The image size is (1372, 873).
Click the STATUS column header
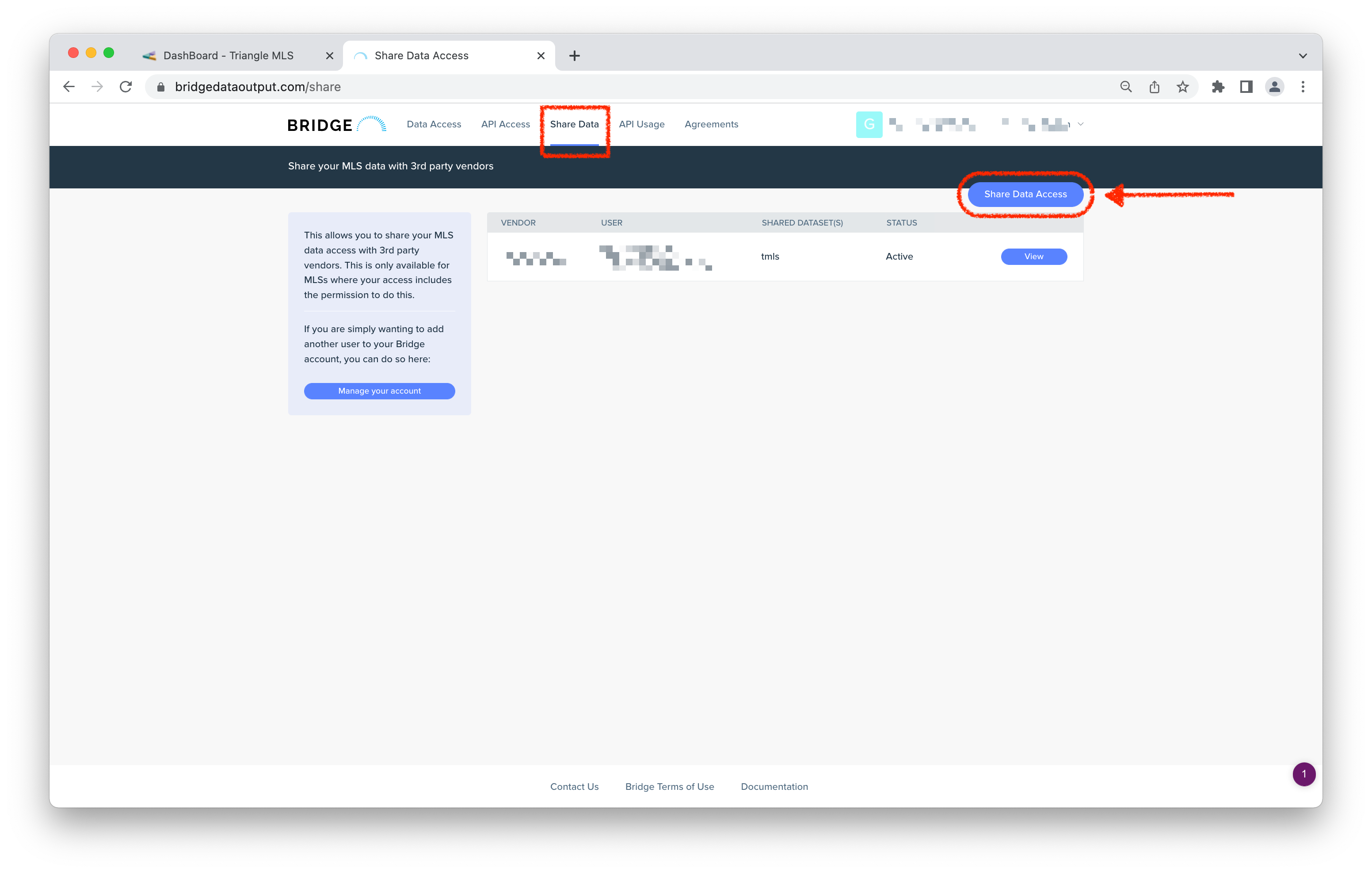[x=901, y=222]
